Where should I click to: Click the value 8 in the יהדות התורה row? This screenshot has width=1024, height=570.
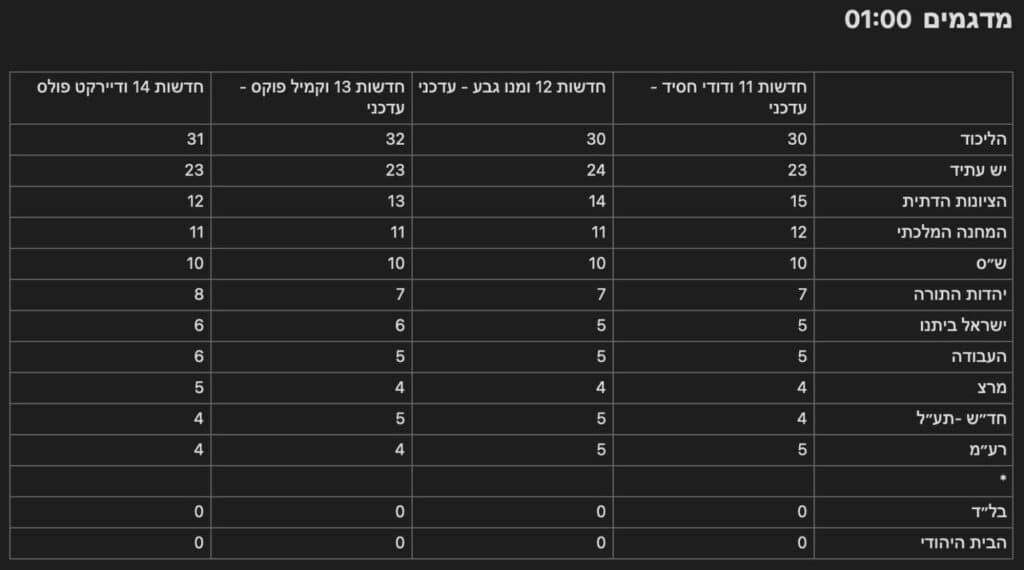tap(198, 294)
